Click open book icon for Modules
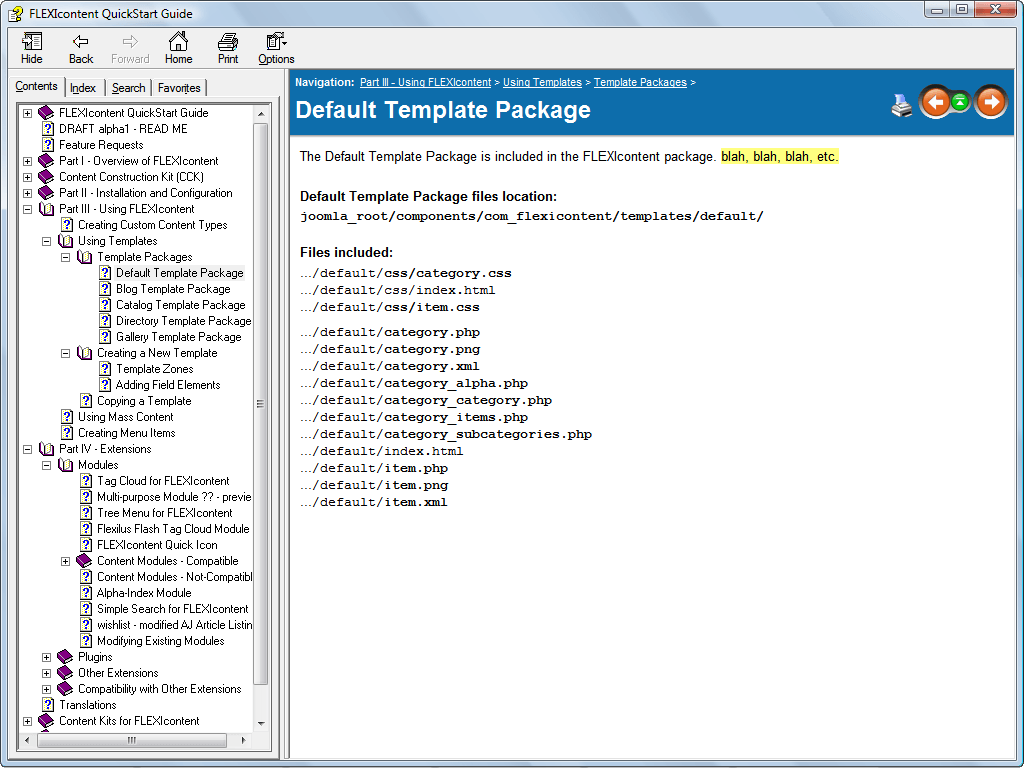Screen dimensions: 1024x768 click(x=65, y=465)
